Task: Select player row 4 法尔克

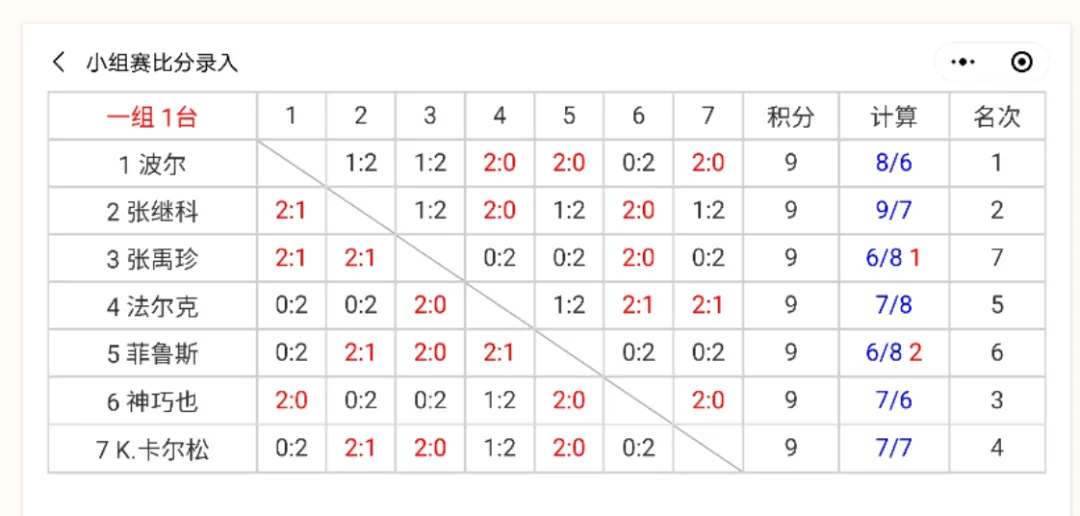Action: [152, 306]
